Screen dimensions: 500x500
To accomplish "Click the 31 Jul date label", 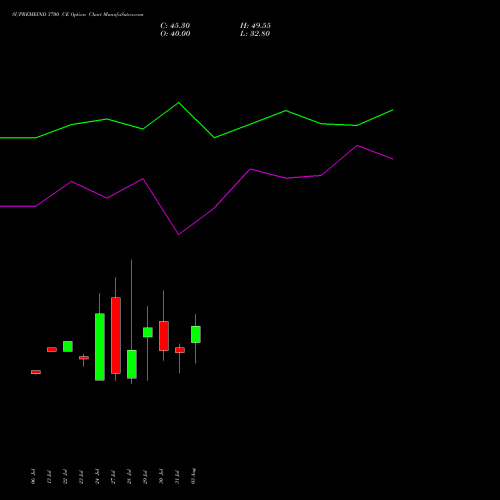I will coord(177,477).
